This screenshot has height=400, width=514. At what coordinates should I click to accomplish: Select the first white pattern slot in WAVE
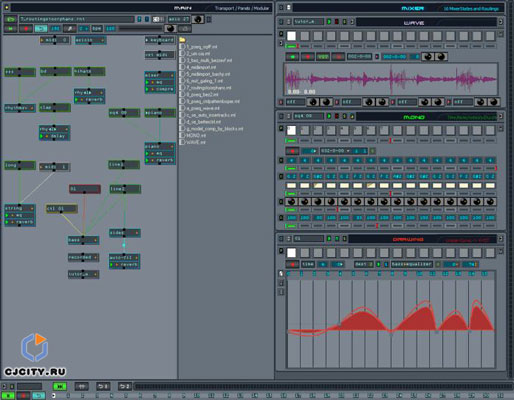[x=291, y=36]
